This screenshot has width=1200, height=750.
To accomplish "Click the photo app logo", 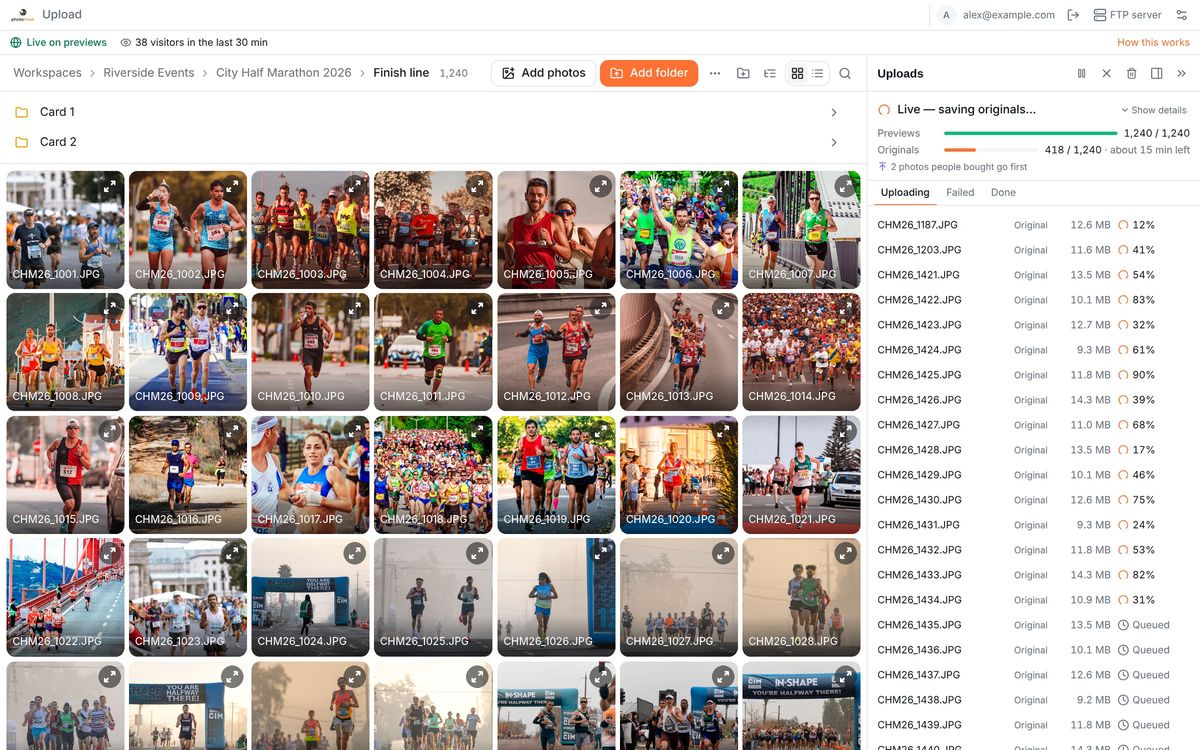I will point(23,15).
